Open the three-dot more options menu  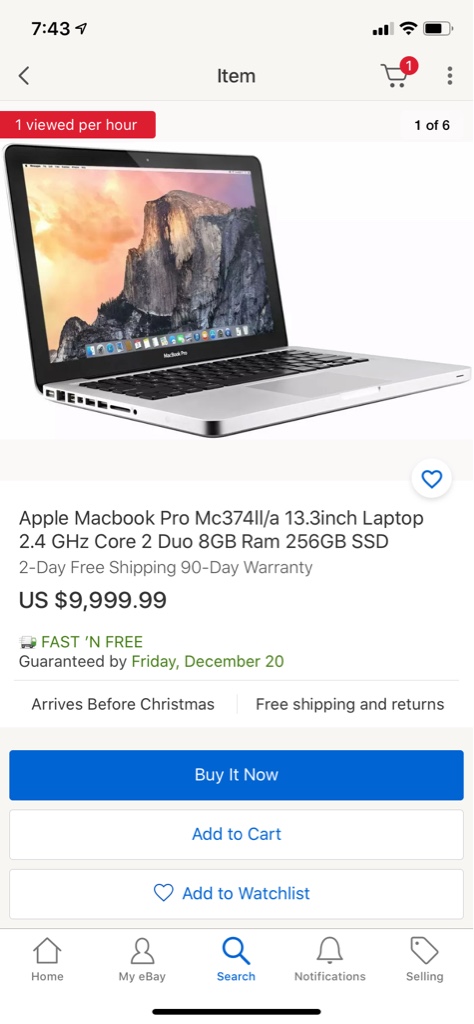pos(450,76)
